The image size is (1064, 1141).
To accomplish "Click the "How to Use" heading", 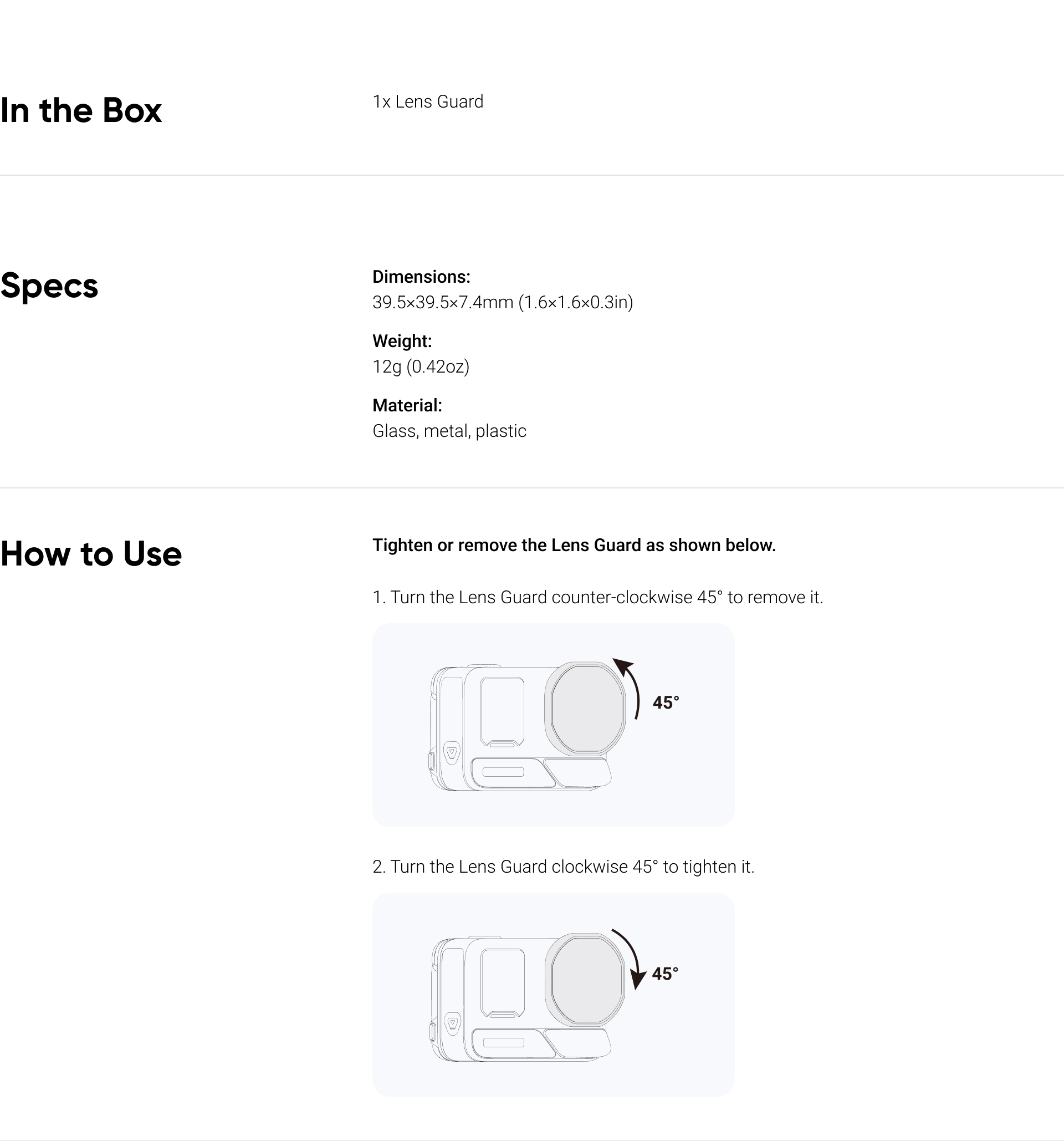I will 91,554.
